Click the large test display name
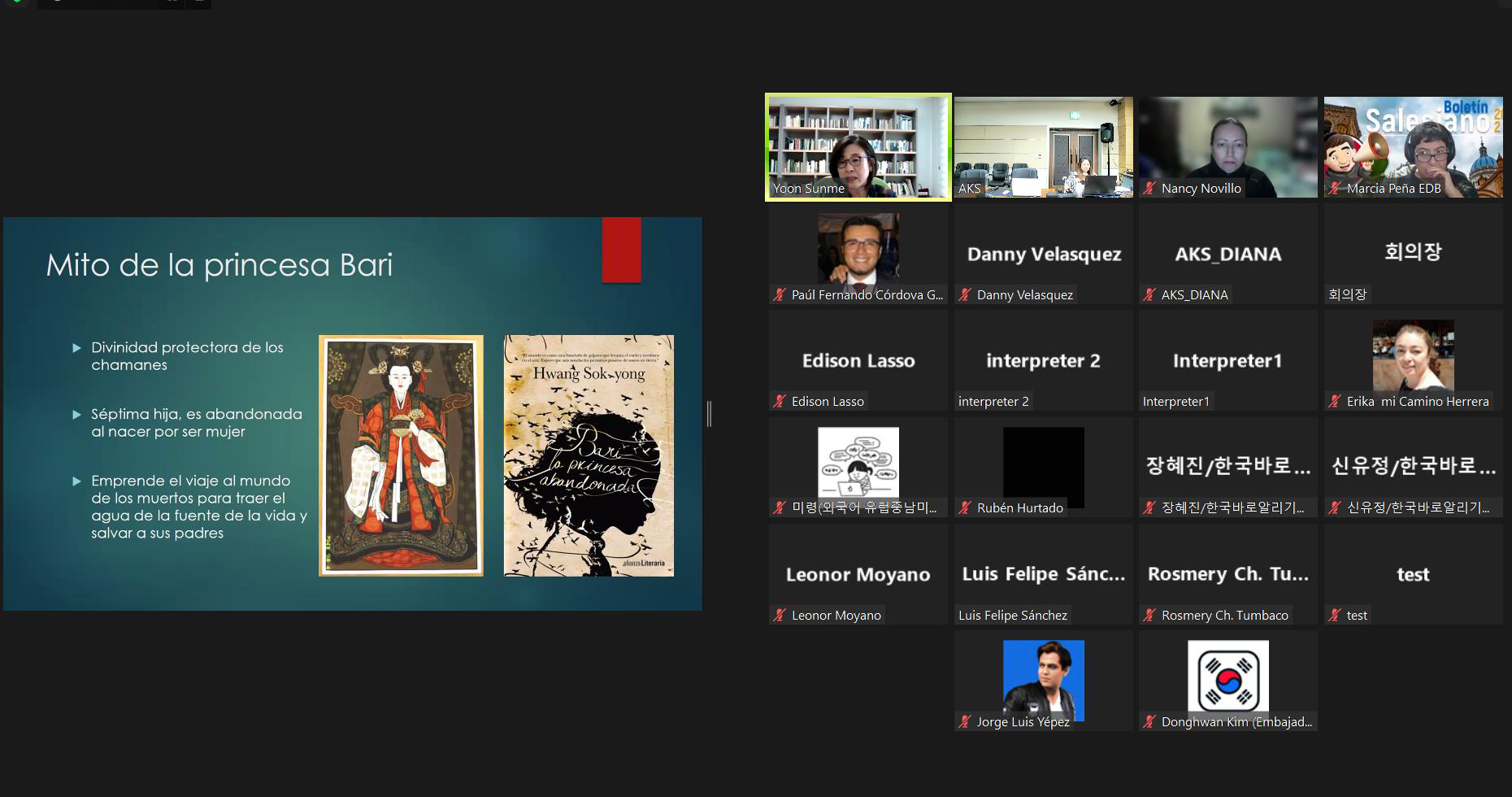 pos(1413,575)
